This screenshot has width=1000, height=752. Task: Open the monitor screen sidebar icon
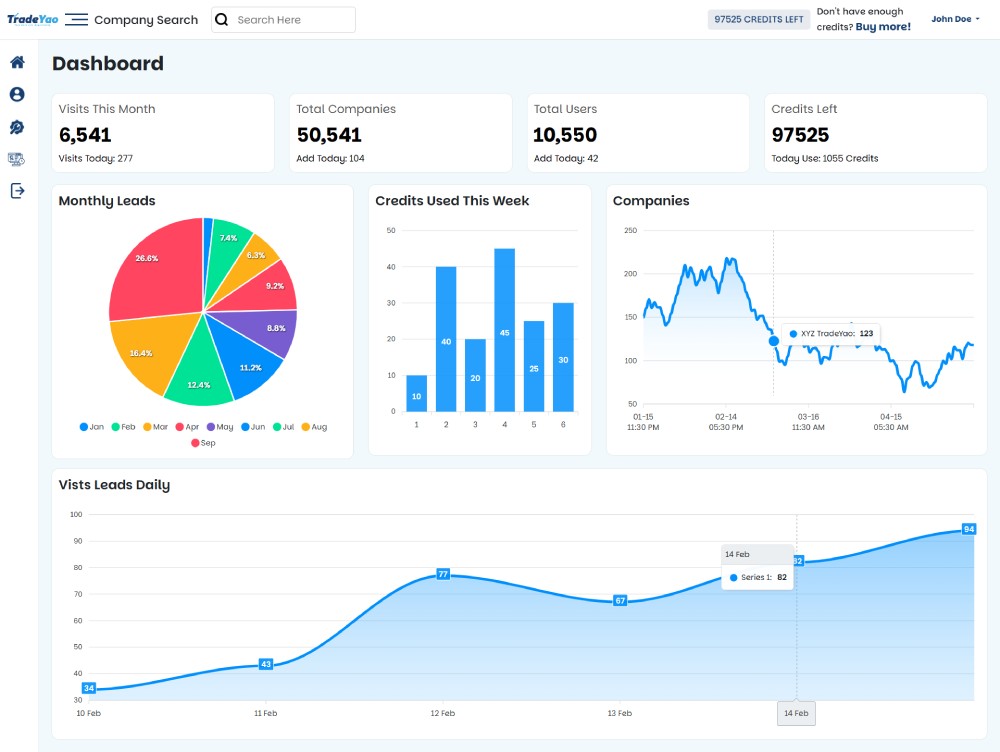[x=17, y=159]
